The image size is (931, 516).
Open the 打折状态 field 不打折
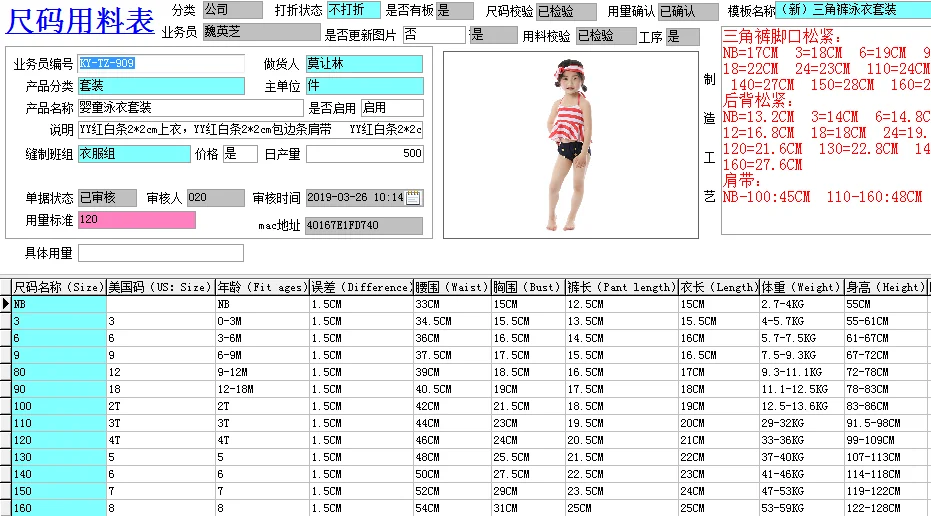coord(354,10)
